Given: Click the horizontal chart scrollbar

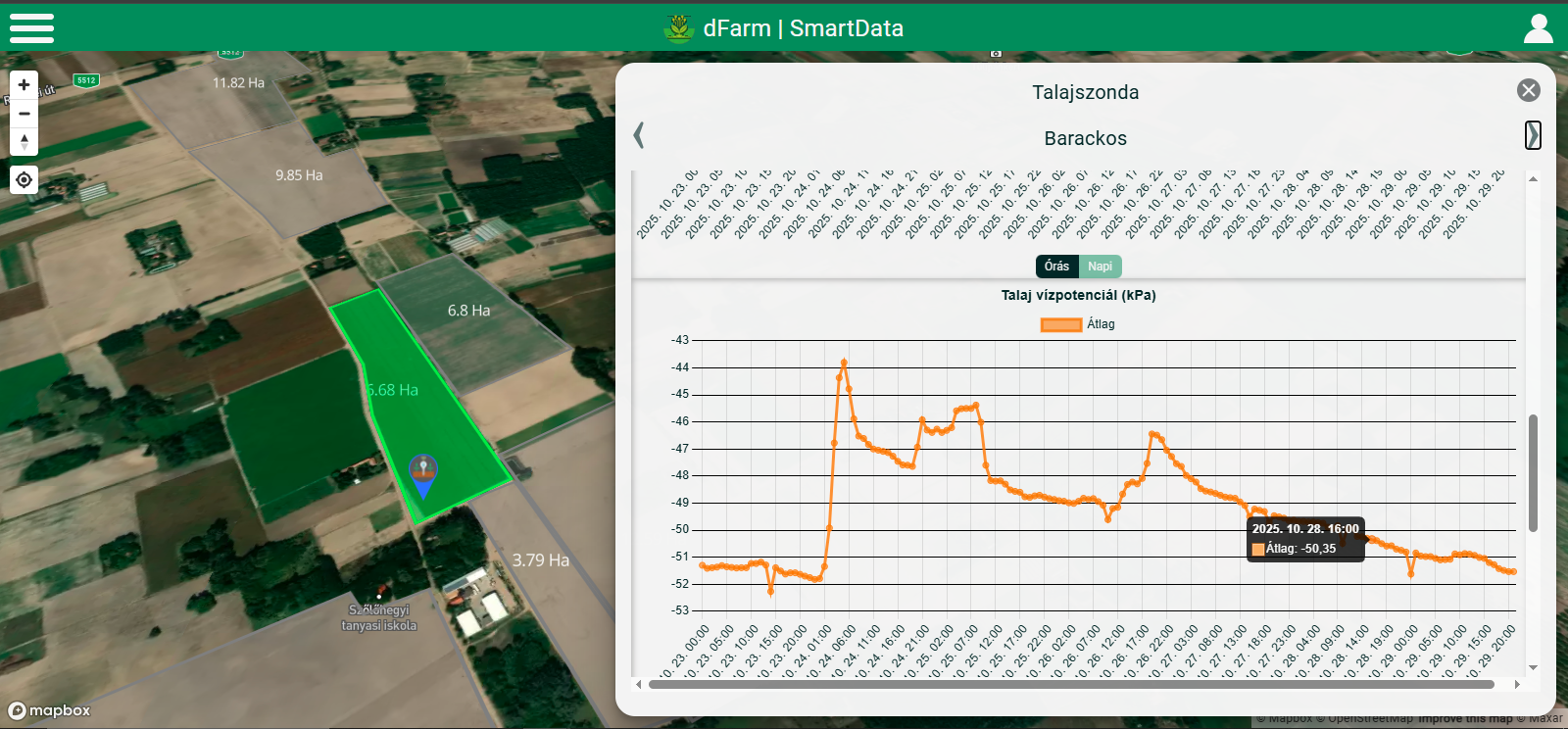Looking at the screenshot, I should click(x=1070, y=684).
